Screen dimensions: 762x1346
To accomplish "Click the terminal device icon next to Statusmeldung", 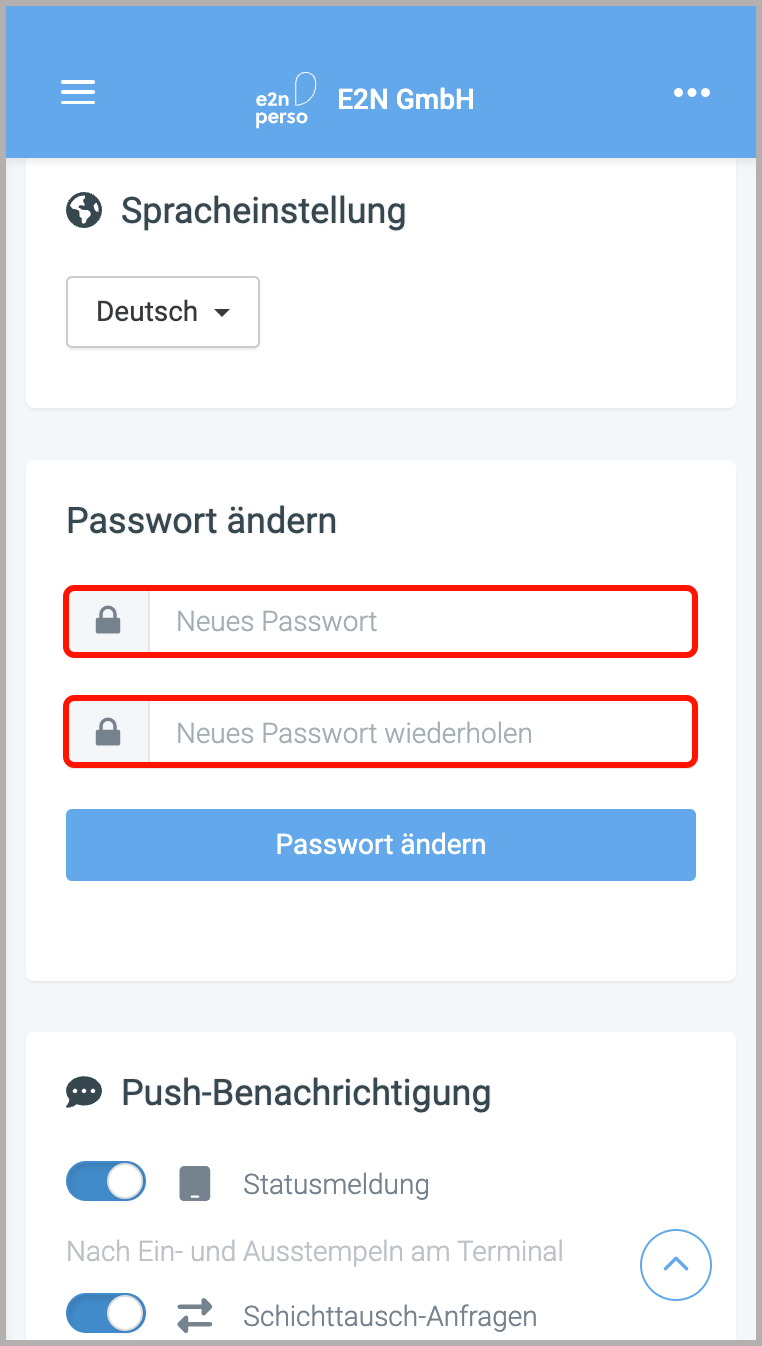I will (x=195, y=1183).
